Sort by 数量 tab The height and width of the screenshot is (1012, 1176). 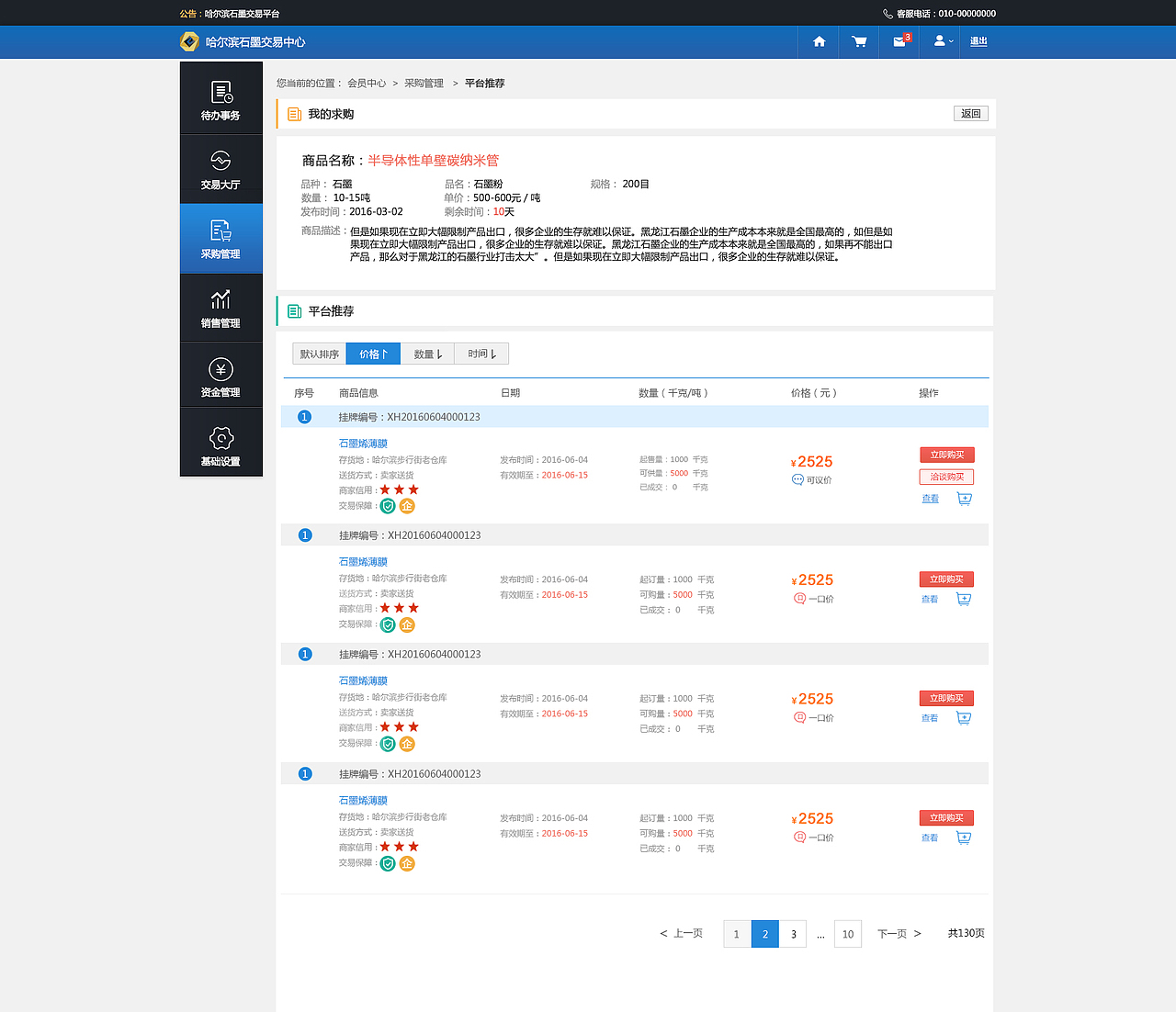pyautogui.click(x=427, y=354)
